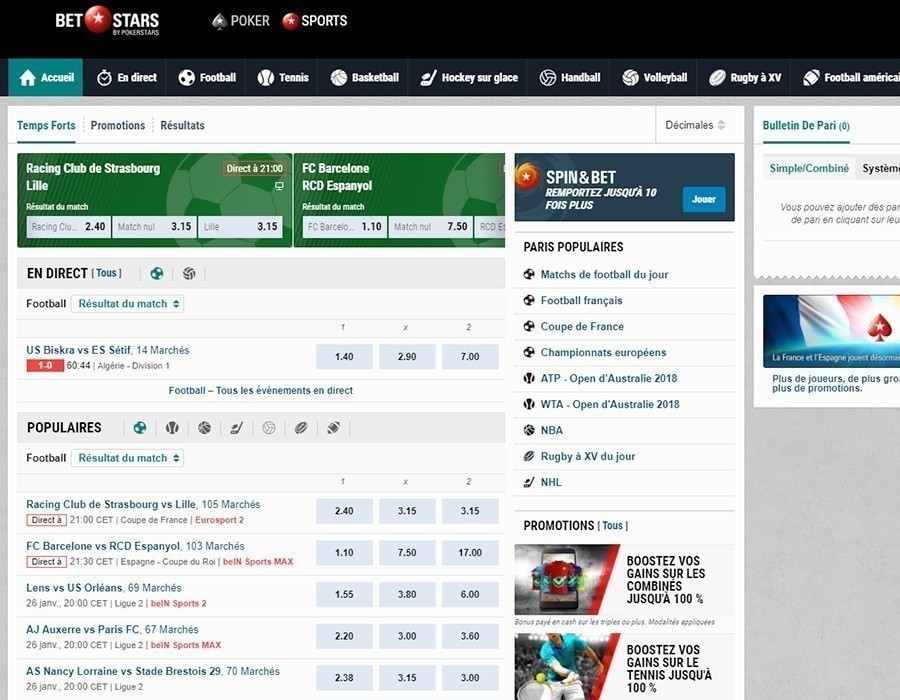Open Hockey sur glace menu
900x700 pixels.
pyautogui.click(x=469, y=77)
